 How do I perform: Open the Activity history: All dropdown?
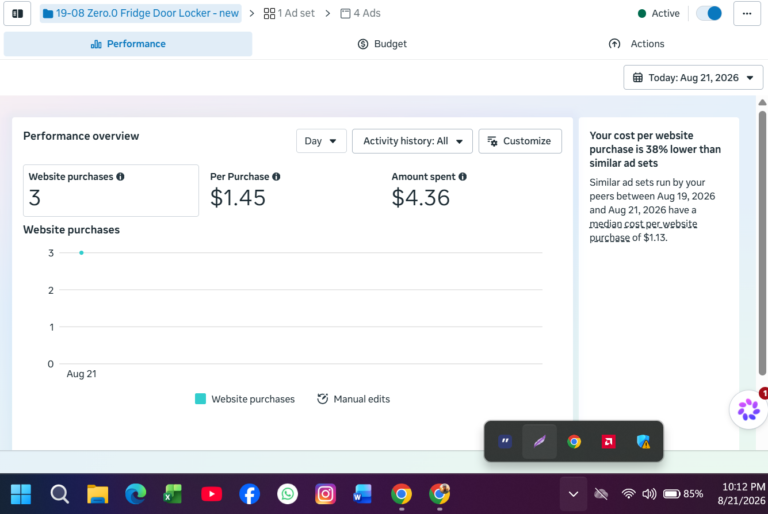(412, 141)
